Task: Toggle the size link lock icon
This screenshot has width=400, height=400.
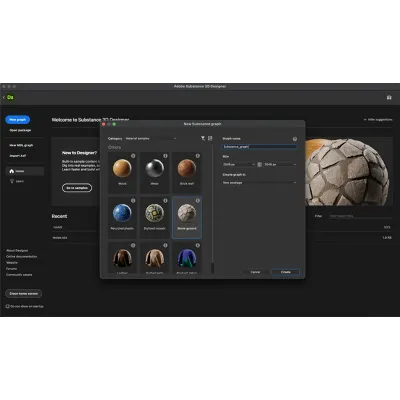Action: coord(260,164)
